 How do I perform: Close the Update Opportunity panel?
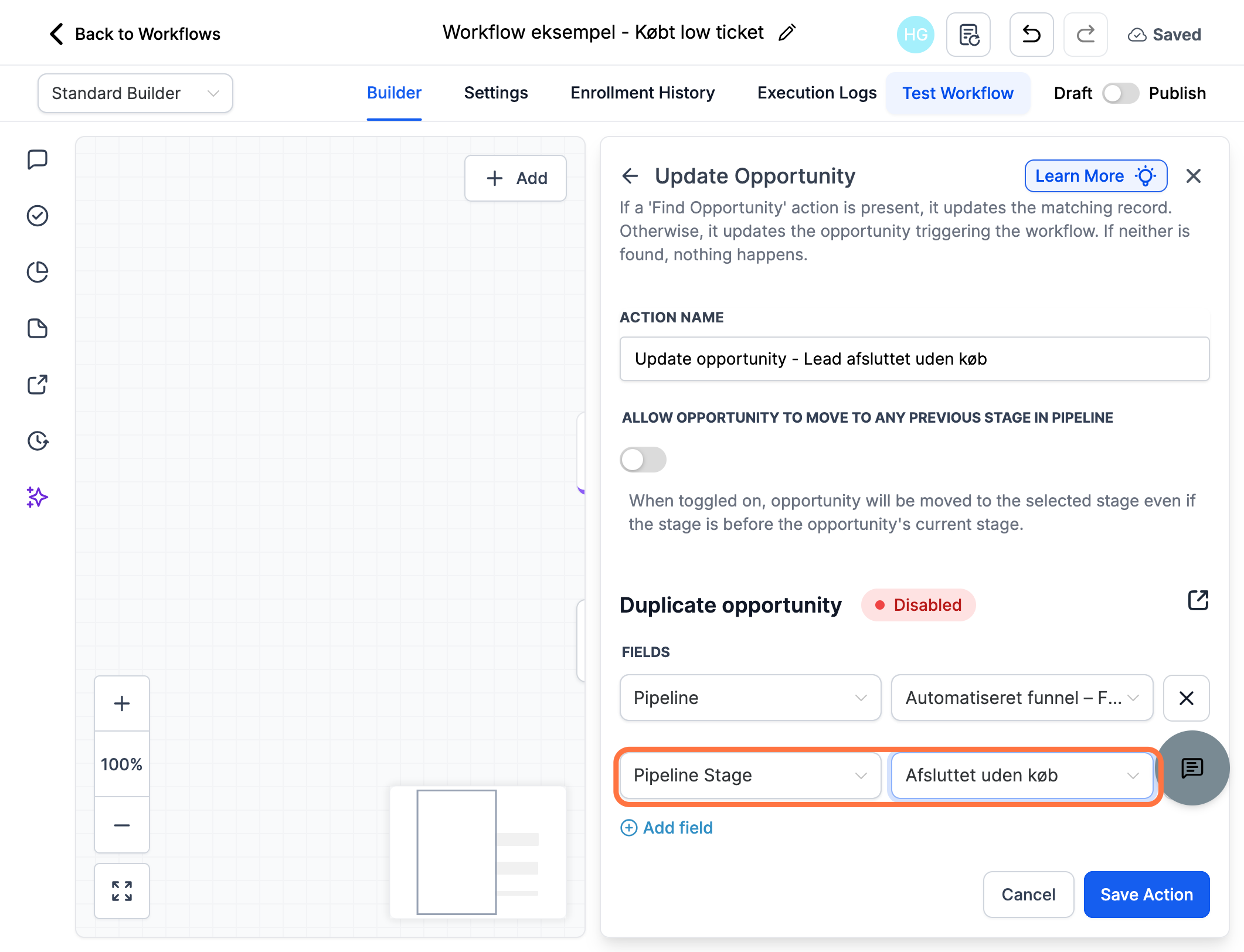(1193, 176)
